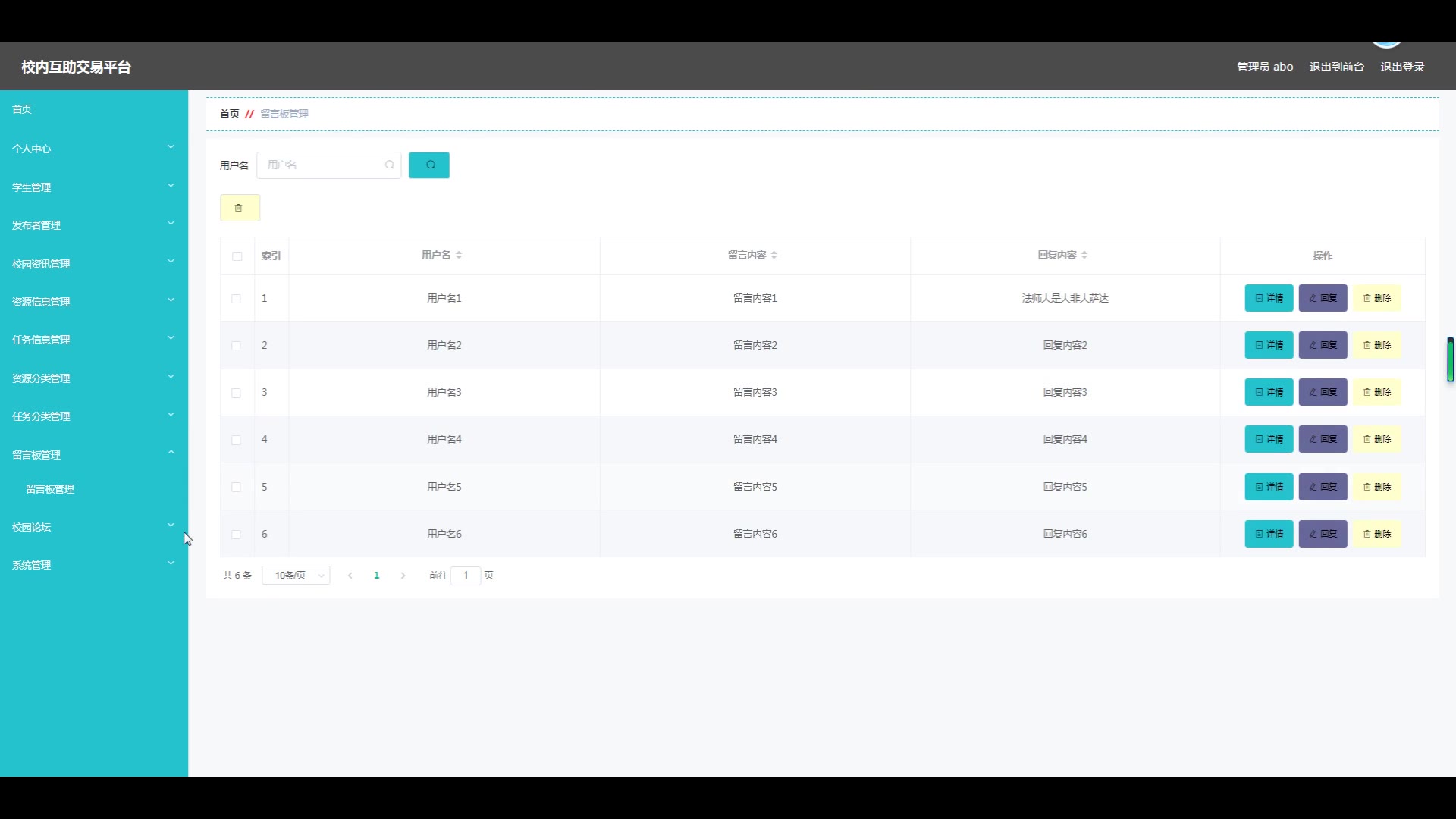1456x819 pixels.
Task: Open 首页 in the sidebar
Action: (22, 109)
